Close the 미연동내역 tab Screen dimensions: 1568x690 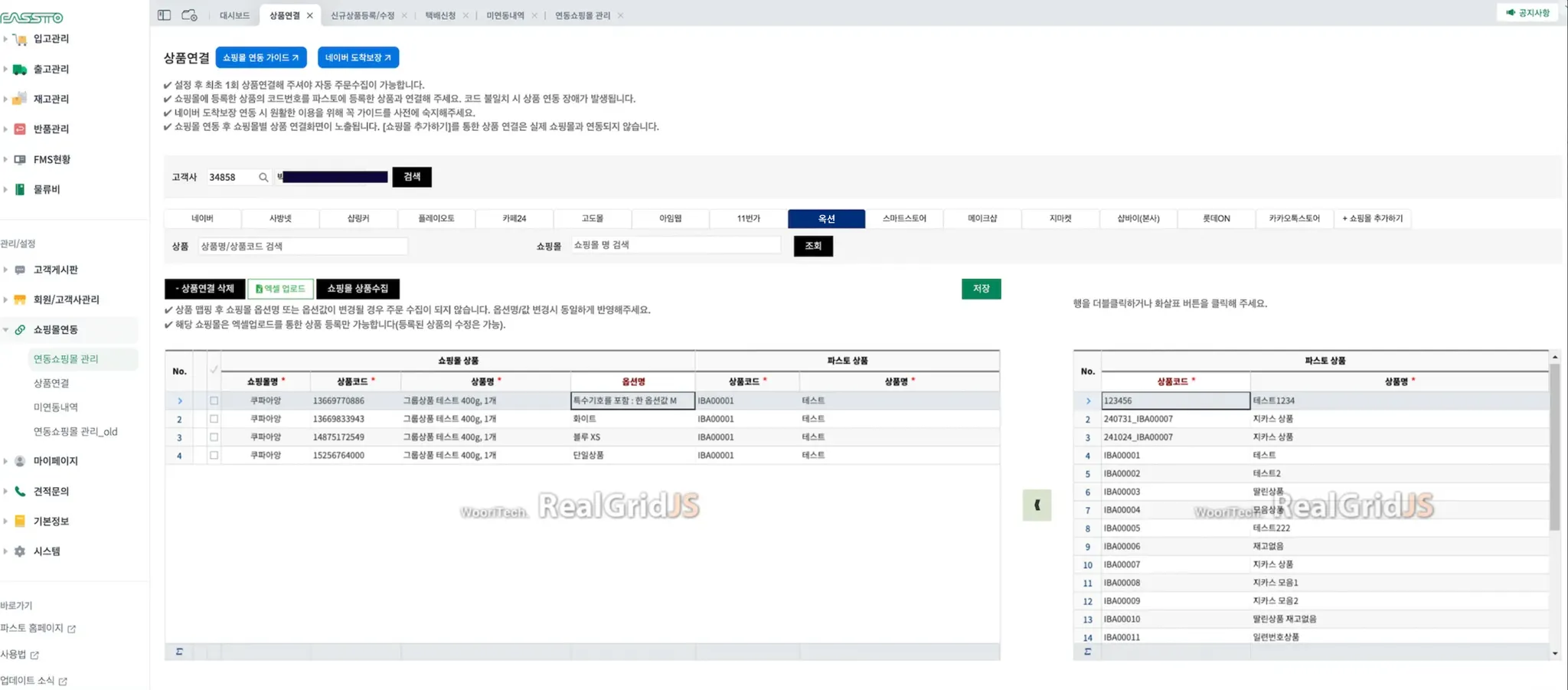(x=534, y=15)
